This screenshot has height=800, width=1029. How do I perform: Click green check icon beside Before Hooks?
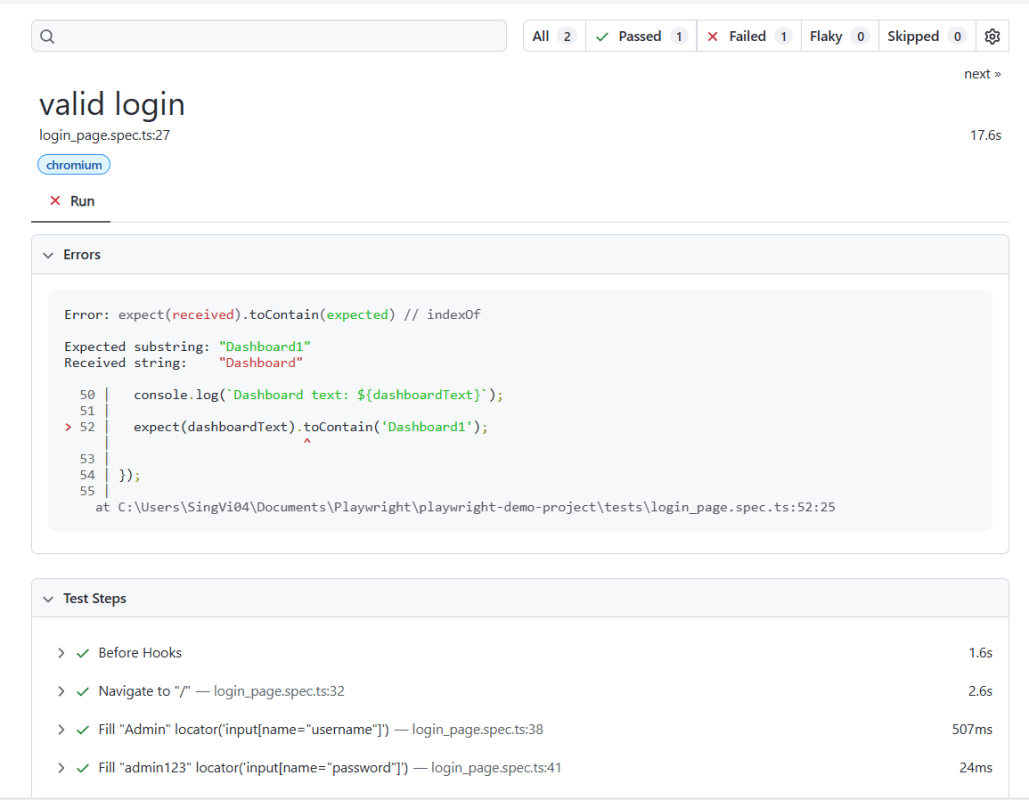(83, 653)
